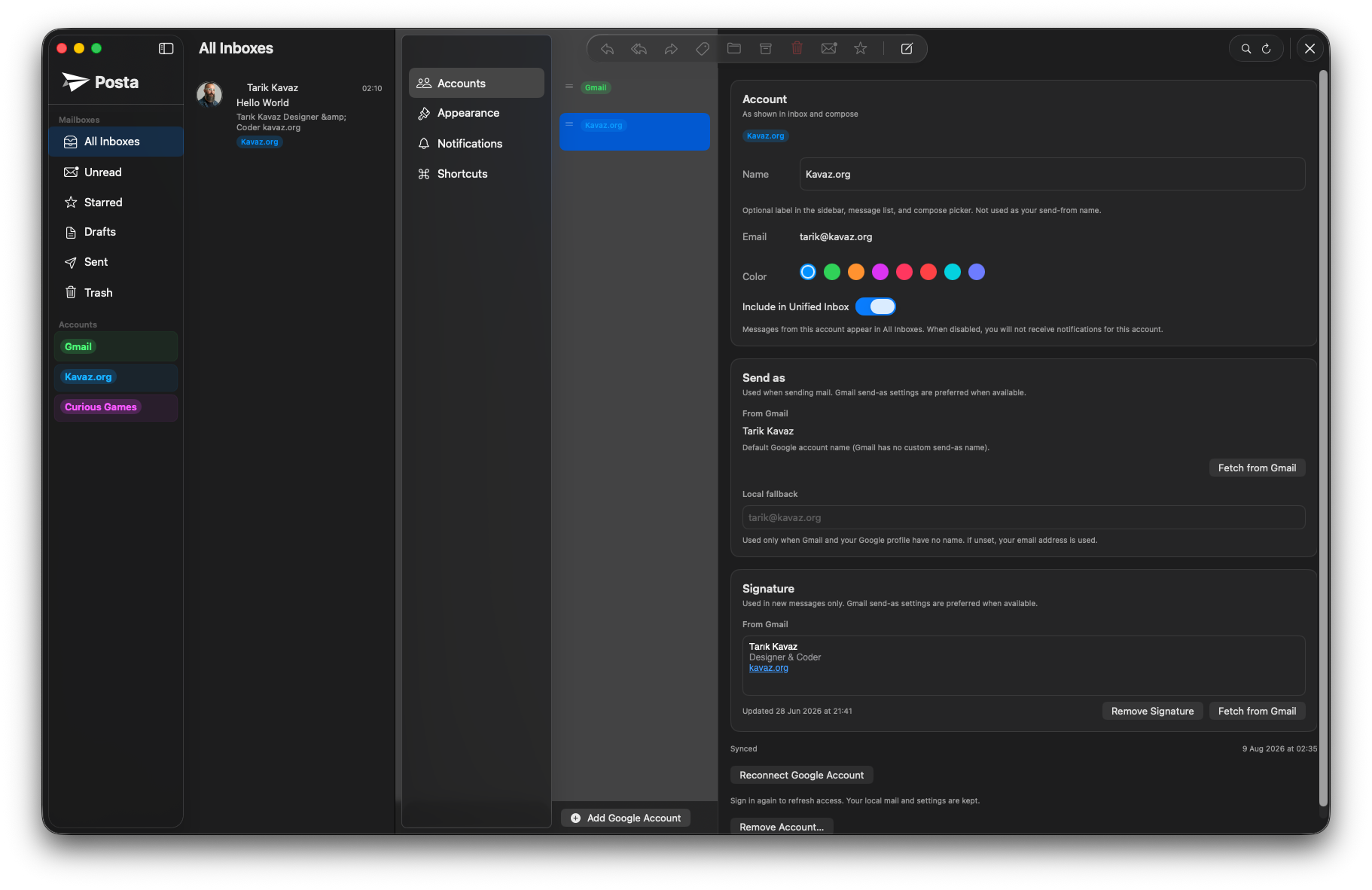Click the tarik@kavaz.org Email value text
Screen dimensions: 1372x890
tap(836, 236)
